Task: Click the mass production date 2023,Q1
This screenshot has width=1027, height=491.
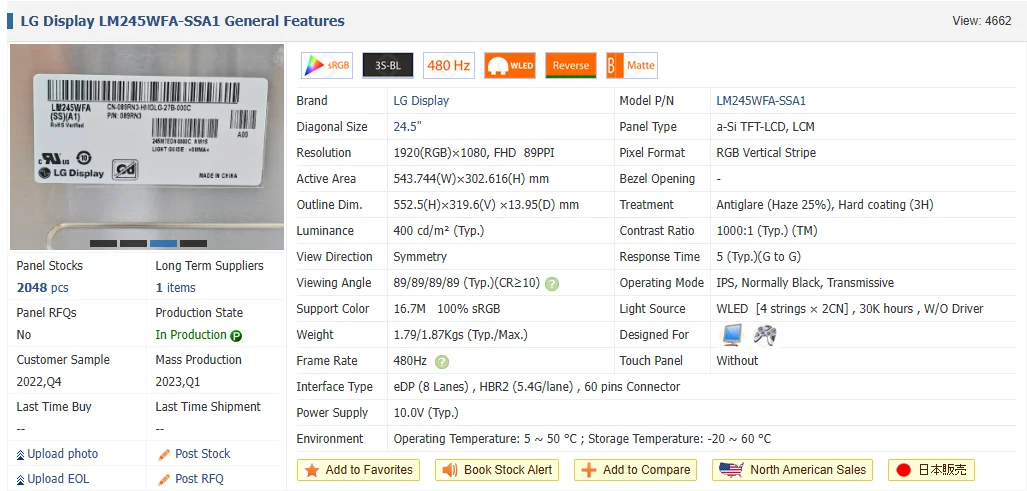Action: pyautogui.click(x=177, y=382)
